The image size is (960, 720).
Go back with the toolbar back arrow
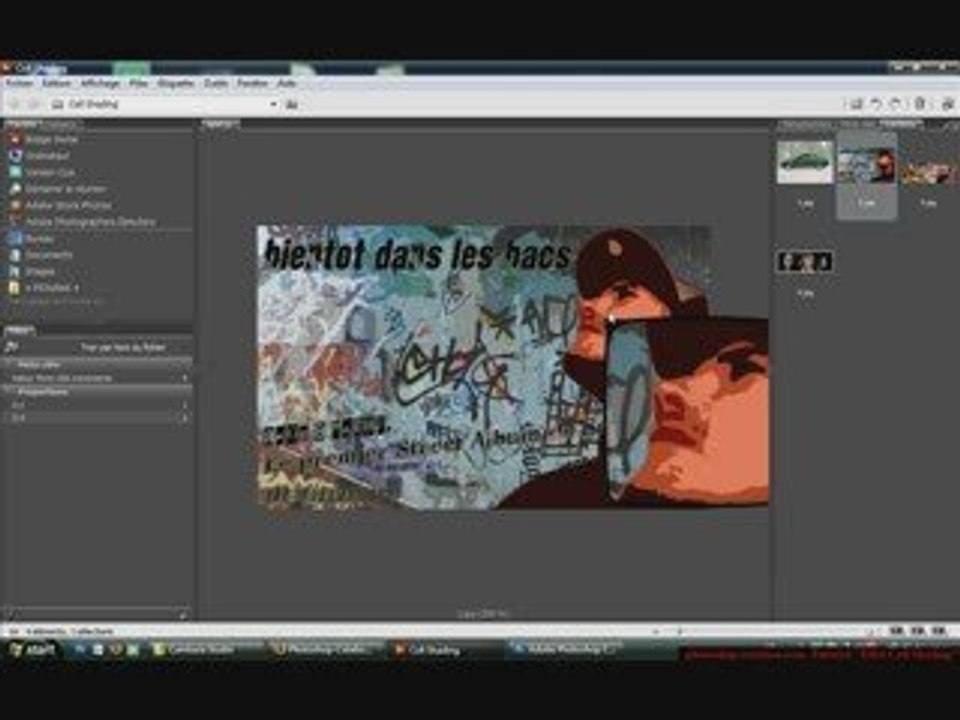pyautogui.click(x=15, y=105)
